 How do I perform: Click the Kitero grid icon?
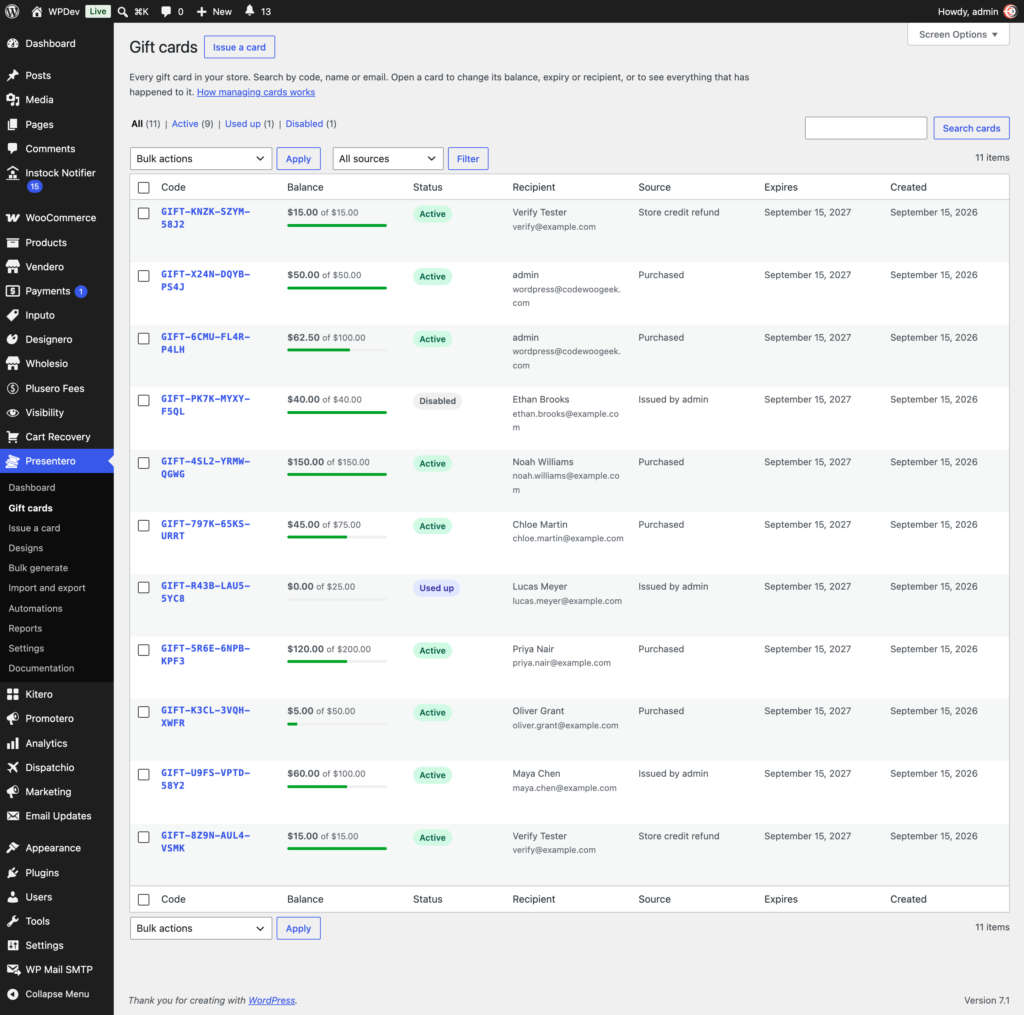(12, 694)
